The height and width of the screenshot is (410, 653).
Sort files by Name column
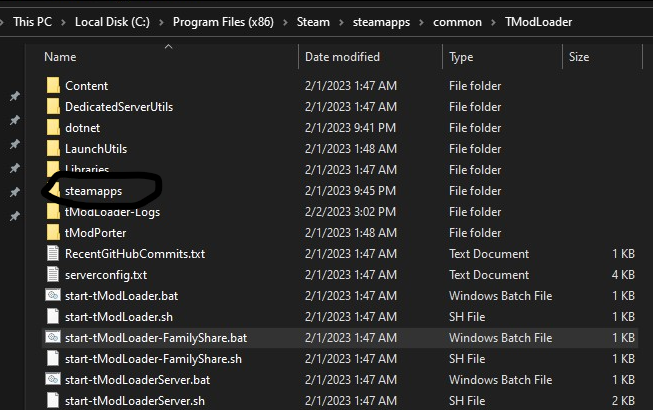tap(60, 57)
